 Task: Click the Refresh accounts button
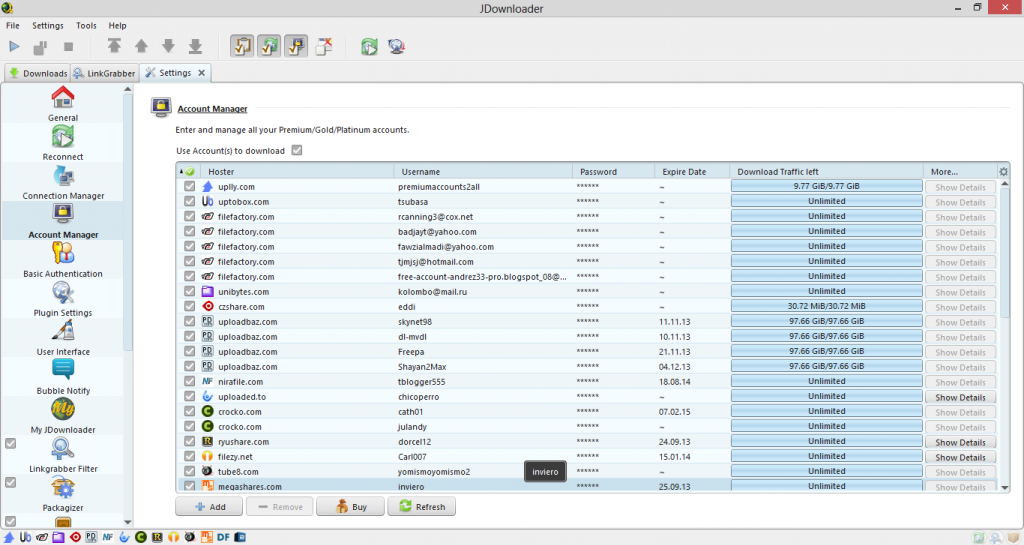pos(422,506)
